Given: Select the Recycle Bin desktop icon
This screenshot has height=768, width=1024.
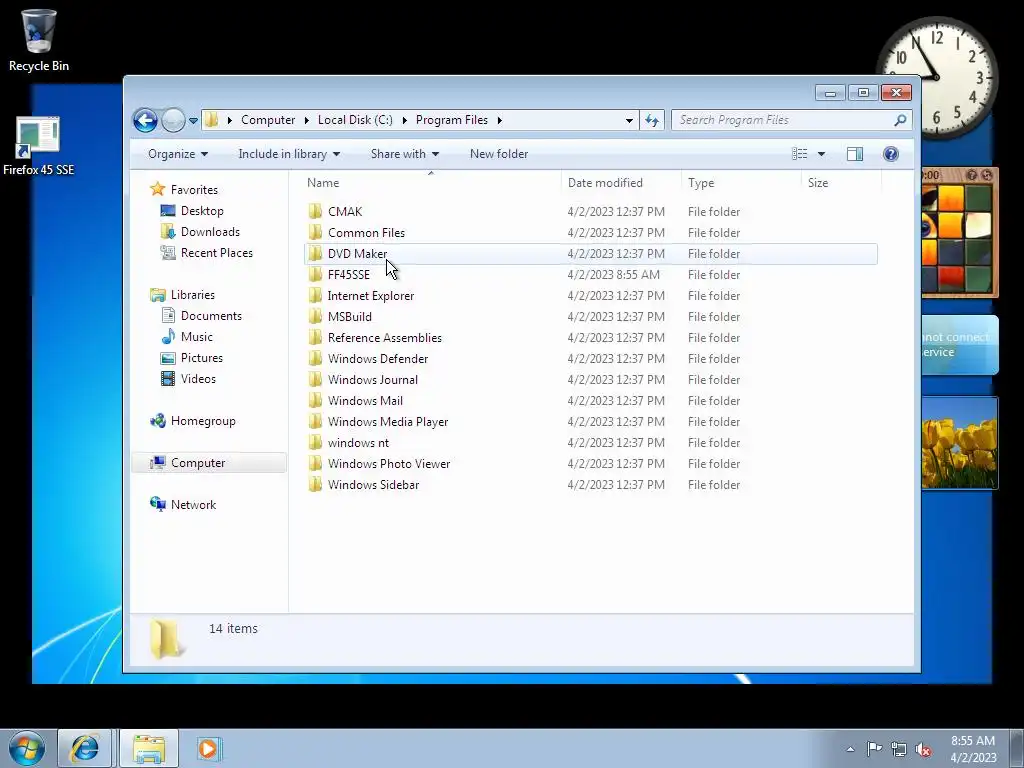Looking at the screenshot, I should tap(39, 40).
